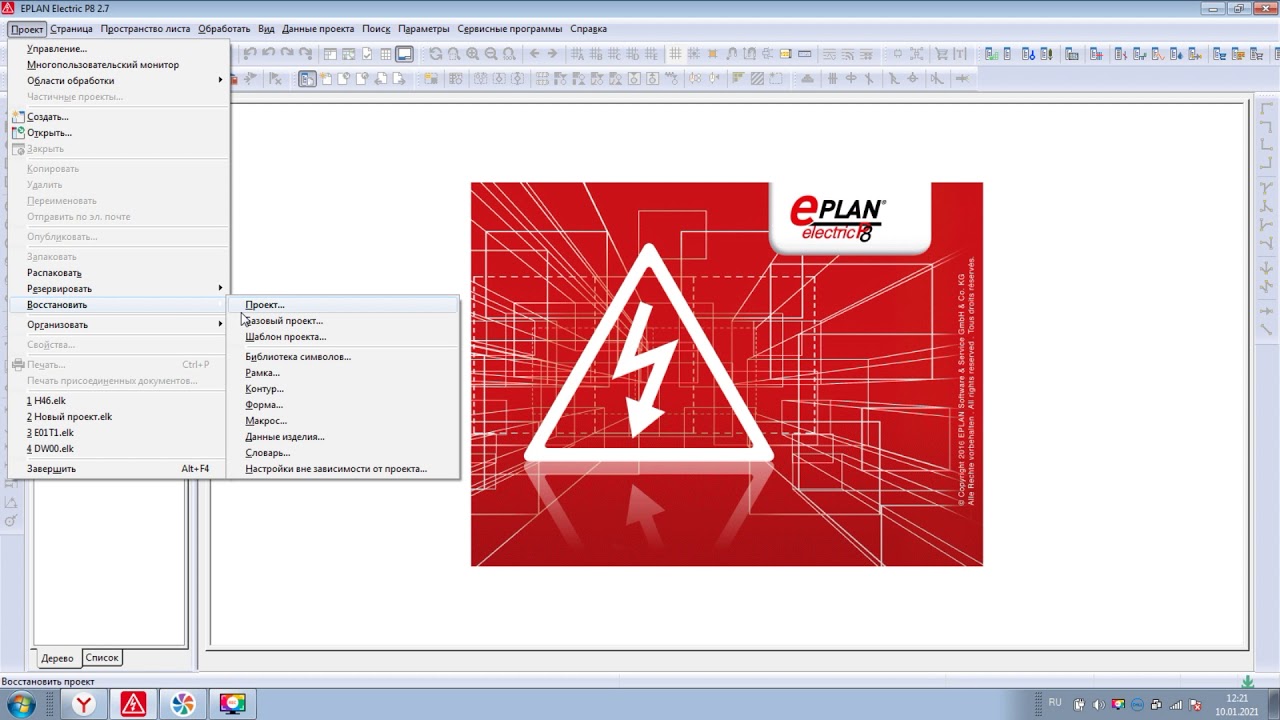Open the Страница menu in the menu bar
This screenshot has width=1280, height=720.
pos(71,29)
